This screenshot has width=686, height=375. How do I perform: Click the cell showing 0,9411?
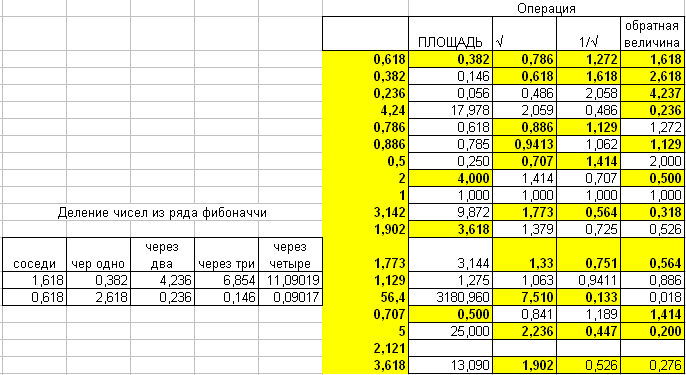tap(588, 280)
